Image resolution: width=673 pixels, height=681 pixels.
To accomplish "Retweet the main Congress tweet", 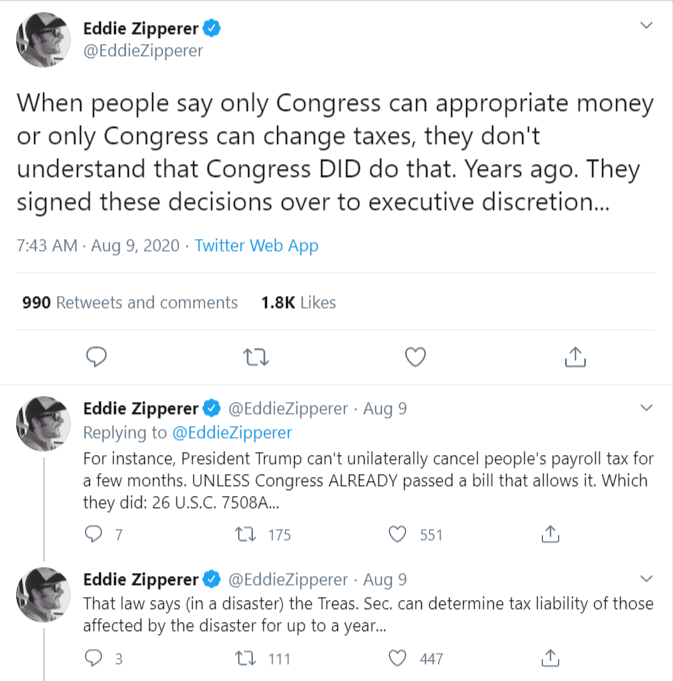I will pos(255,356).
